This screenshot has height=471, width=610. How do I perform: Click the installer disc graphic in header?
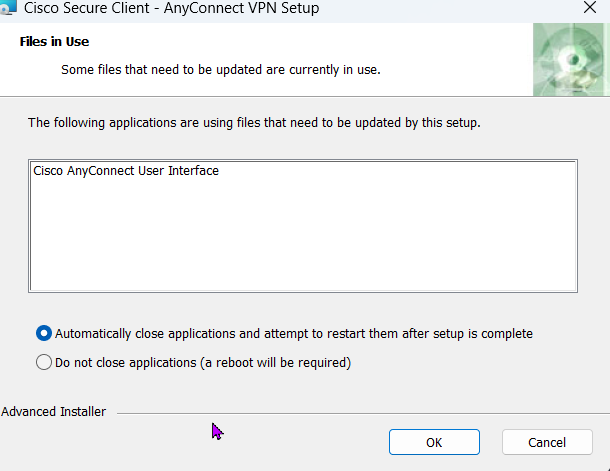click(x=570, y=58)
